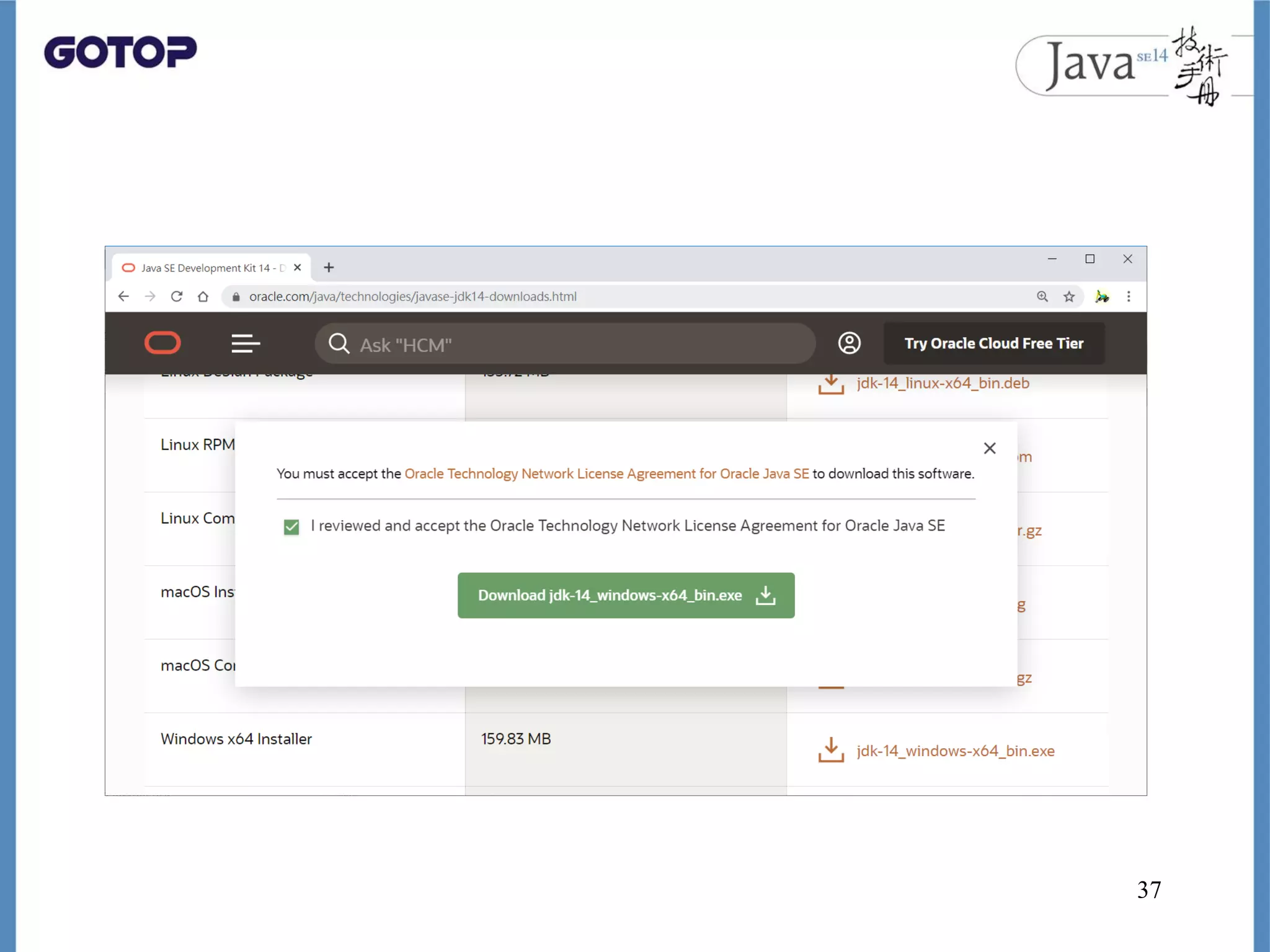
Task: Close the license agreement dialog
Action: (990, 448)
